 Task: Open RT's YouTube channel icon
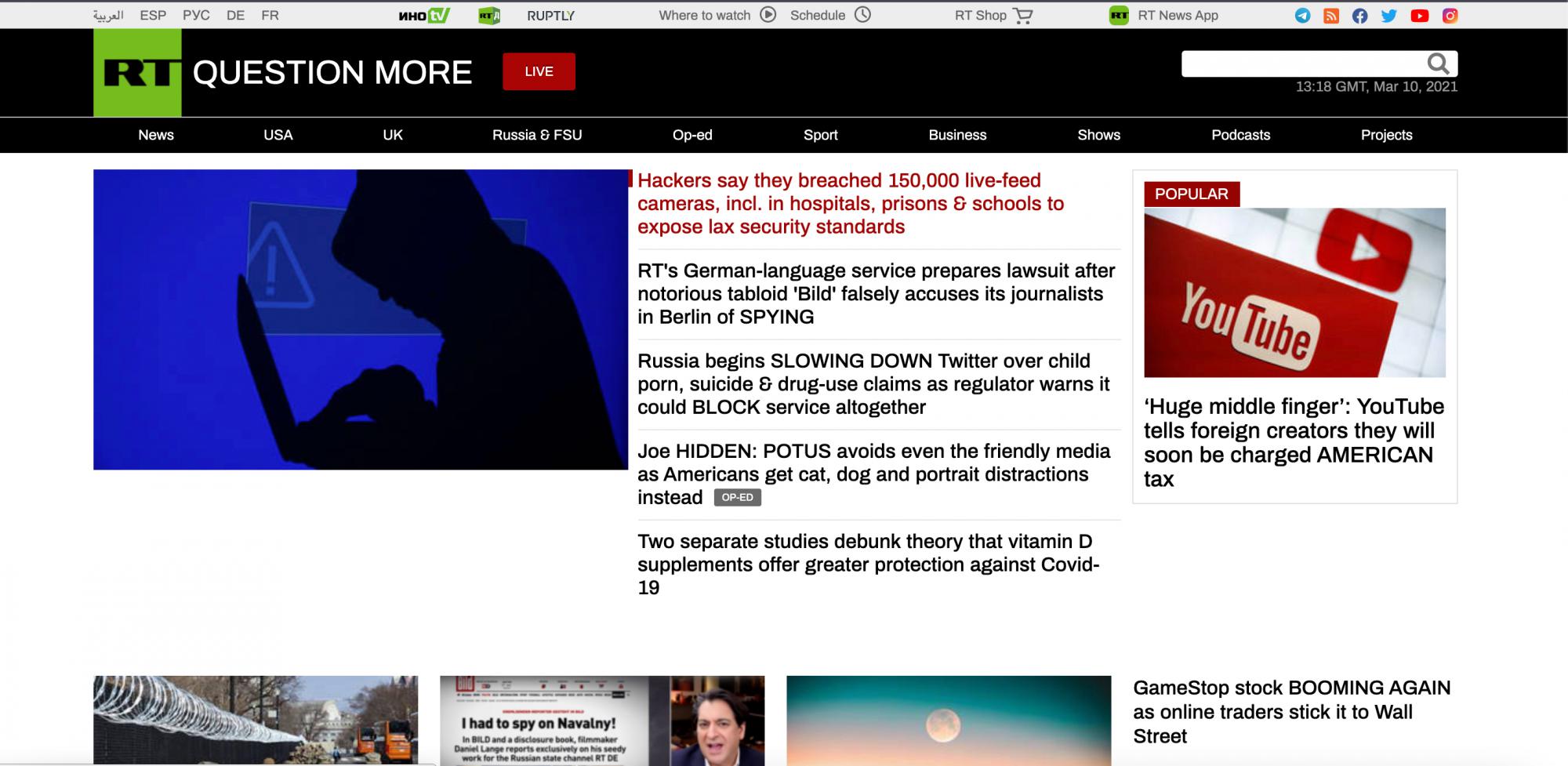point(1419,16)
